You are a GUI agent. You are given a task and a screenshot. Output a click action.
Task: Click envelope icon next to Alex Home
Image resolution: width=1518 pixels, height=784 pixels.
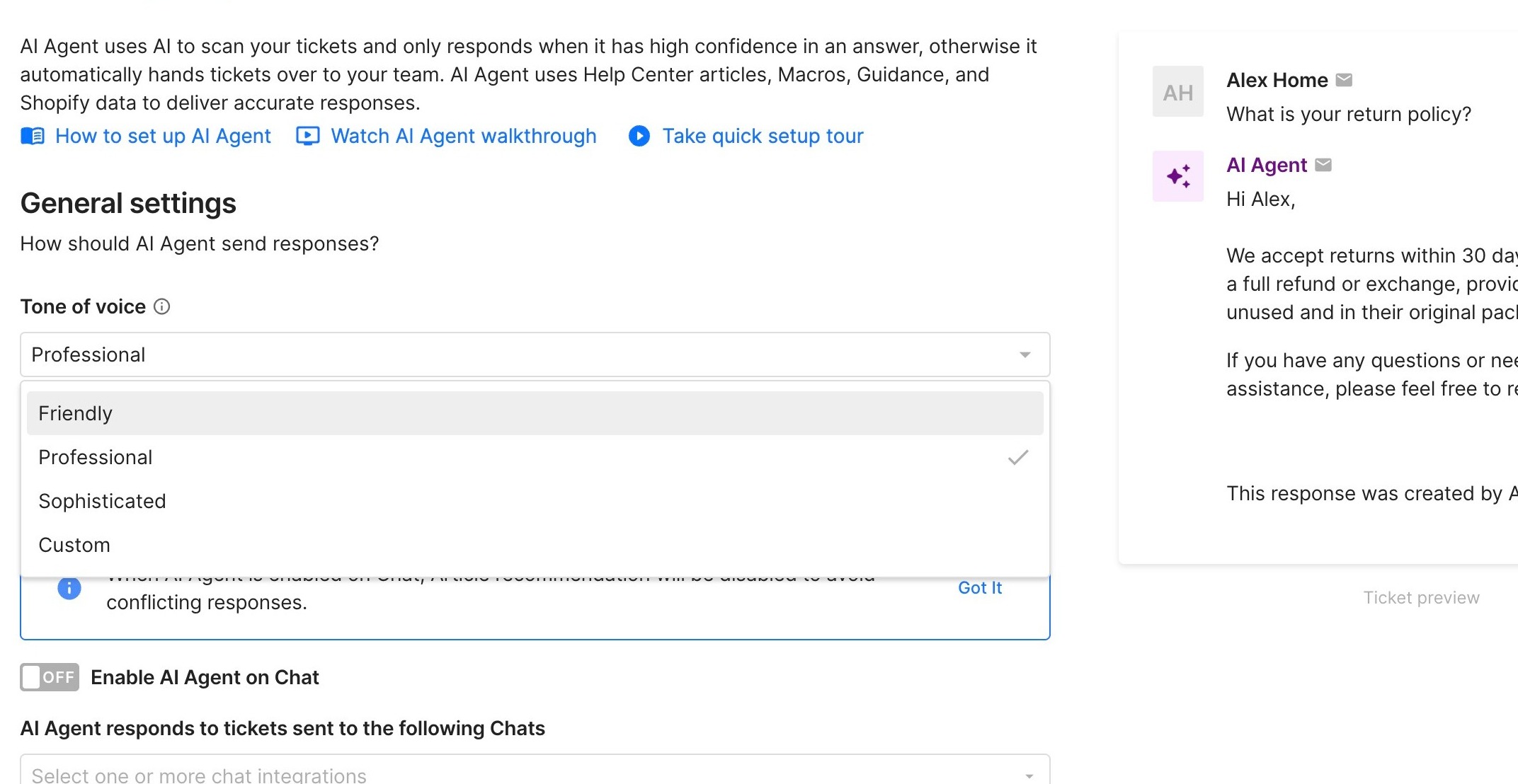(1344, 80)
